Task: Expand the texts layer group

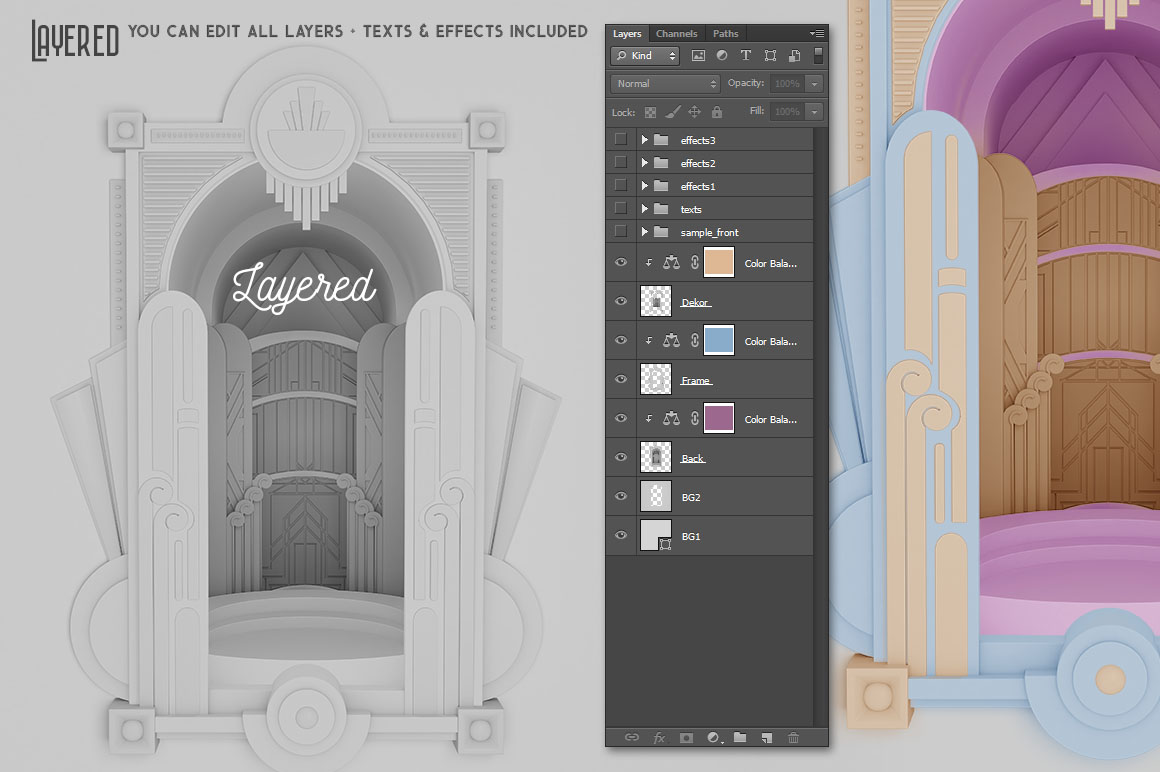Action: tap(645, 209)
